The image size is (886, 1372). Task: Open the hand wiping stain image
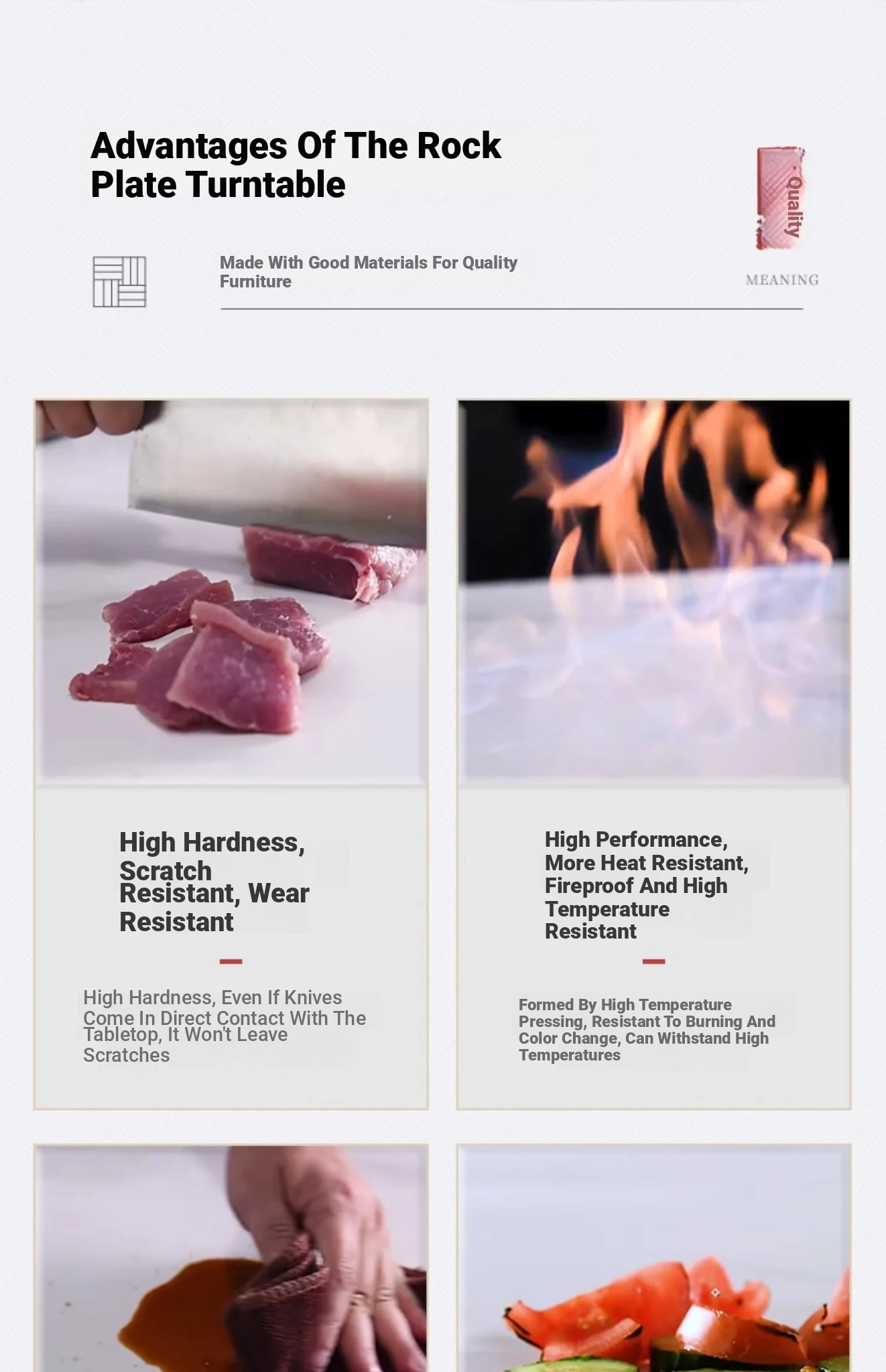[x=231, y=1258]
